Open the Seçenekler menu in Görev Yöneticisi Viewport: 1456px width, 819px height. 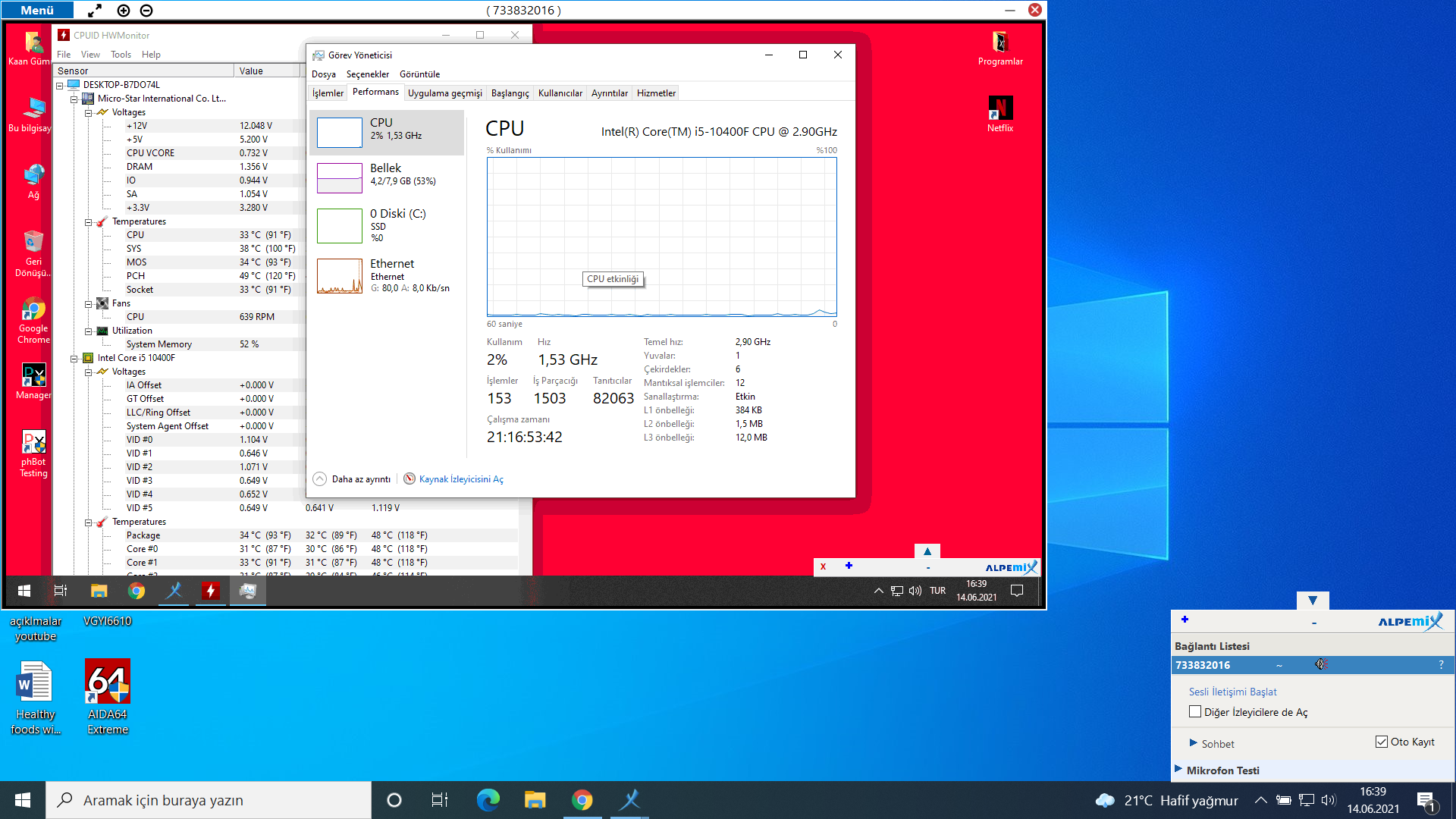pos(368,74)
